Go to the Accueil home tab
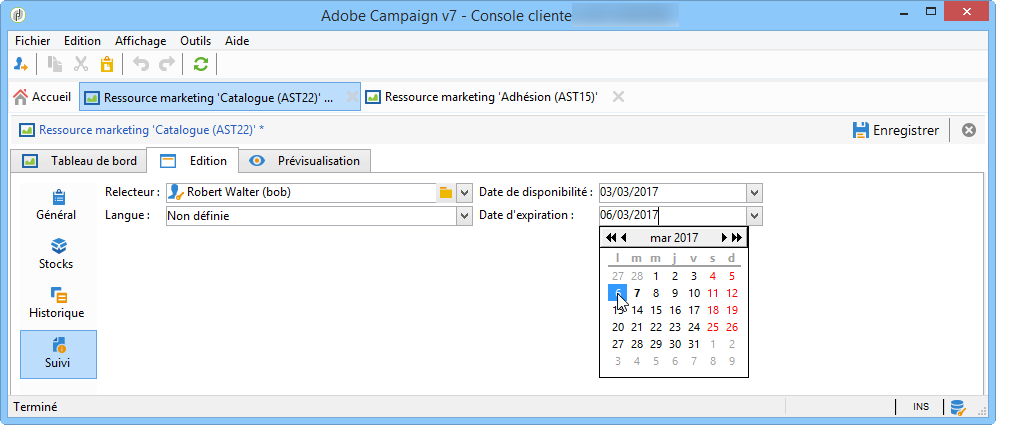 click(x=42, y=97)
